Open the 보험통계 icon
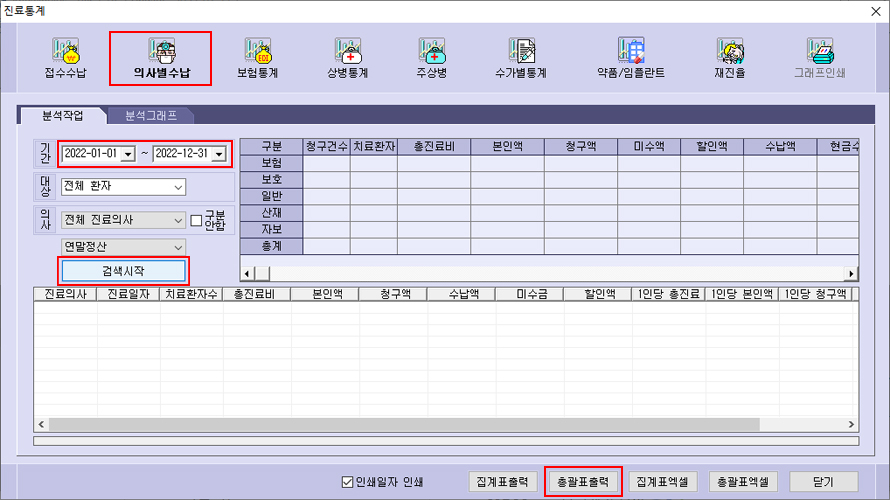The image size is (890, 500). pyautogui.click(x=257, y=57)
